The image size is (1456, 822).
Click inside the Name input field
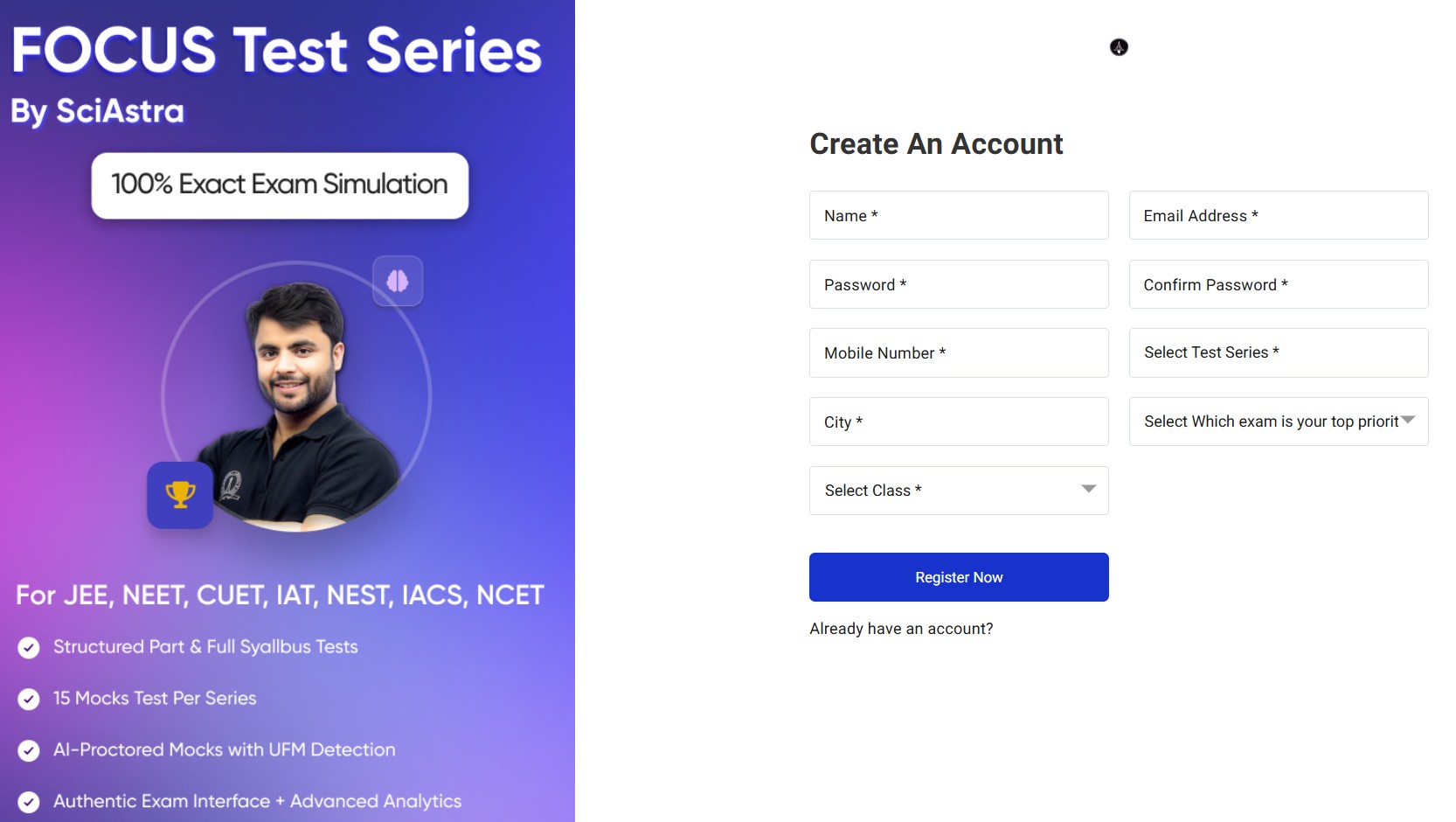tap(958, 215)
